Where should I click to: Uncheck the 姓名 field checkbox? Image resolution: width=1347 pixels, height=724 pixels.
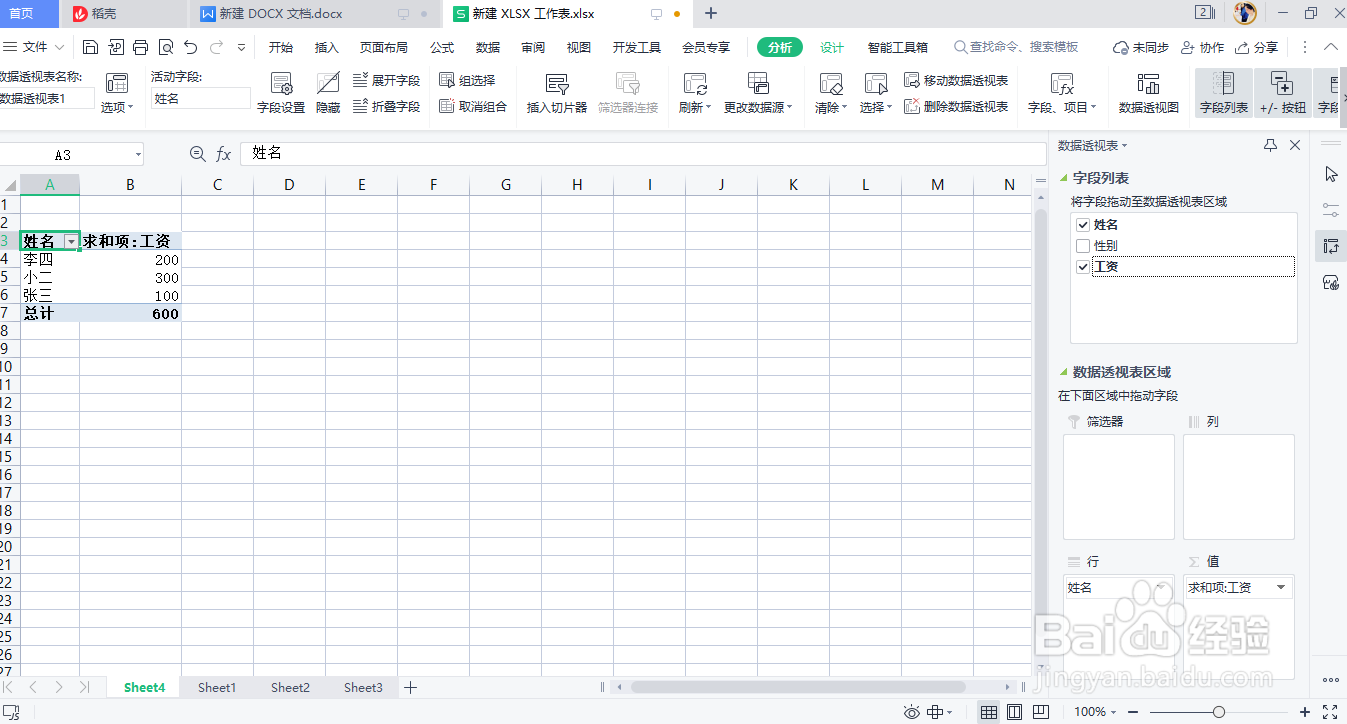pyautogui.click(x=1083, y=224)
